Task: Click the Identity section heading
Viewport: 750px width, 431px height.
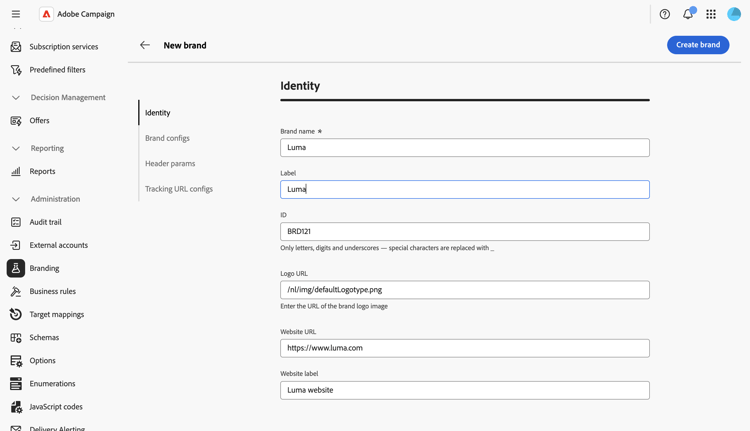Action: (300, 86)
